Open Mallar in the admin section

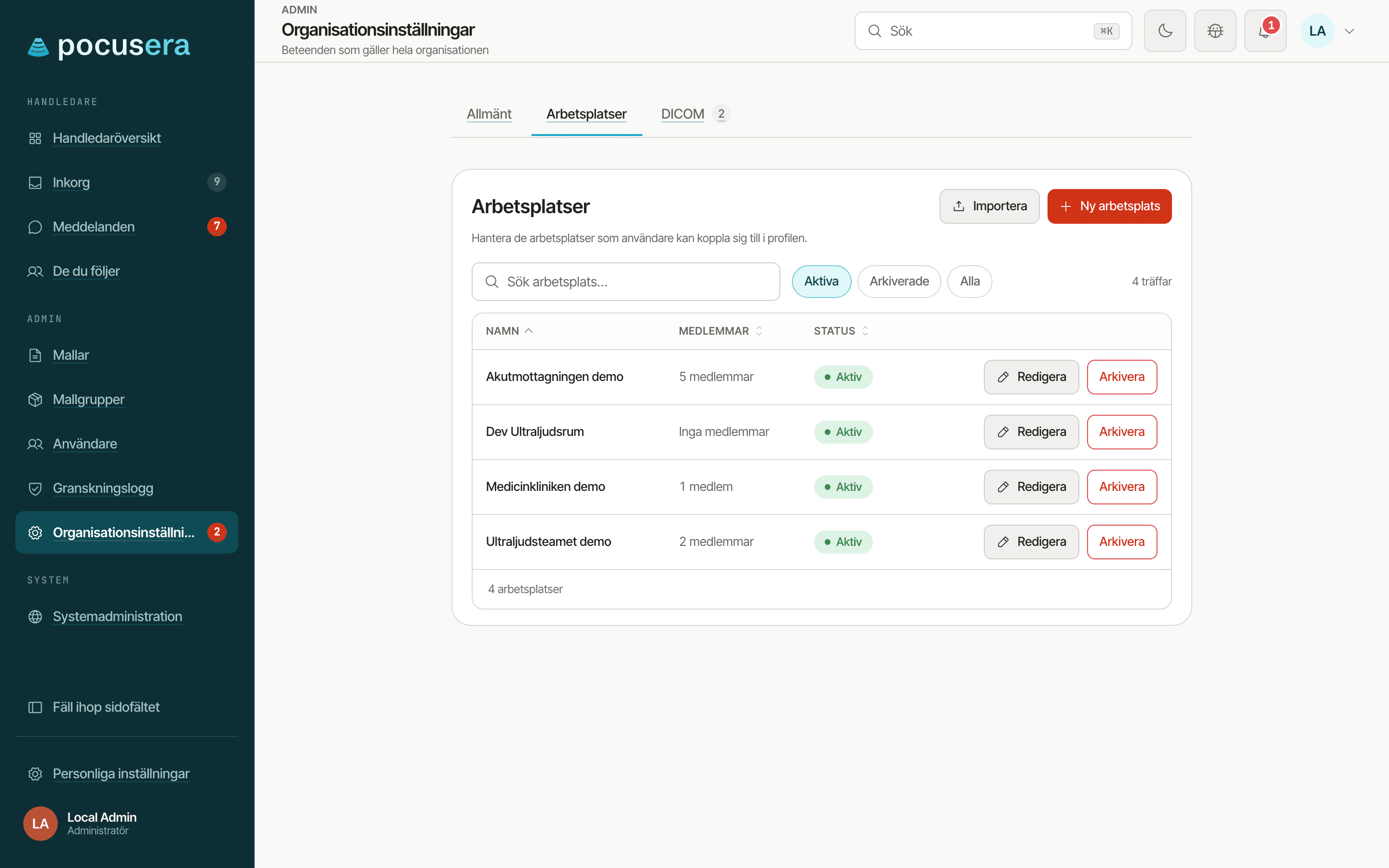pyautogui.click(x=127, y=355)
